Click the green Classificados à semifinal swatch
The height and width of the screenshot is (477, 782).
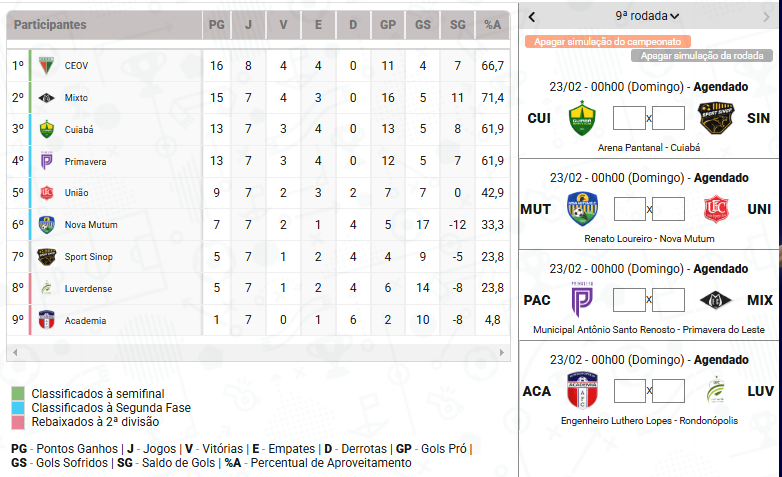pos(17,394)
